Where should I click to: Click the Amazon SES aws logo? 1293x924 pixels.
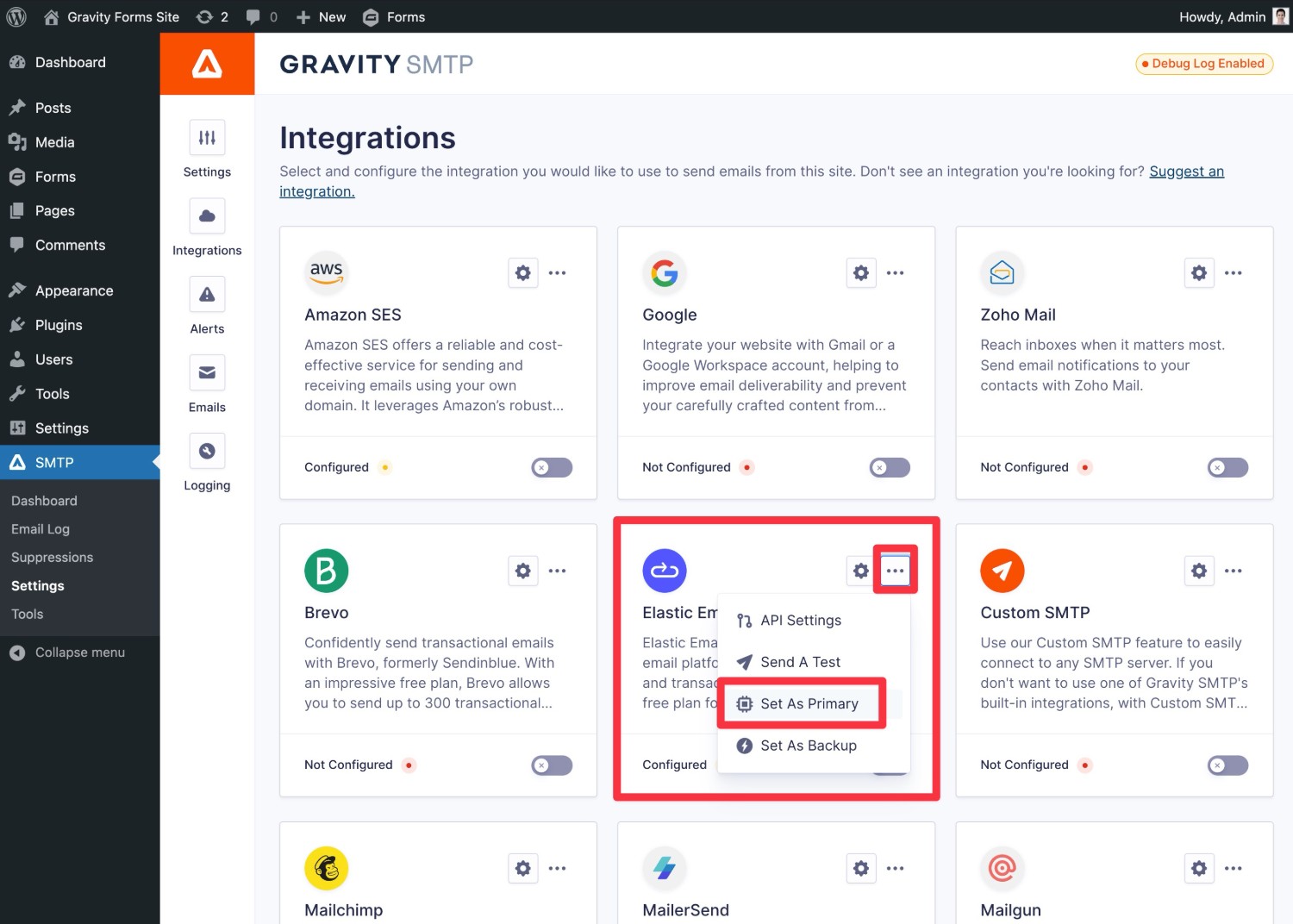click(327, 272)
